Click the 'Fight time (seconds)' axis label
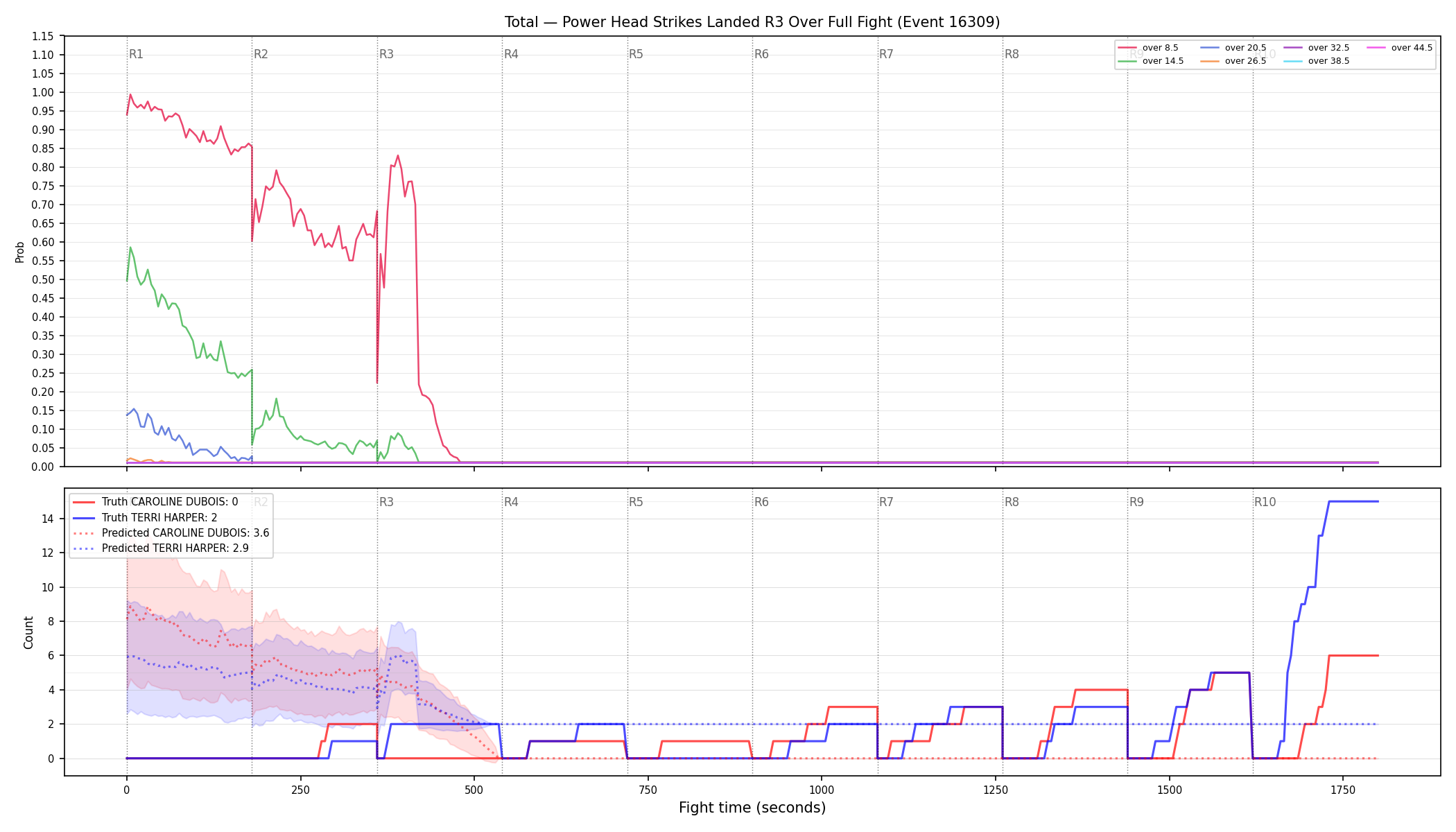 coord(752,808)
